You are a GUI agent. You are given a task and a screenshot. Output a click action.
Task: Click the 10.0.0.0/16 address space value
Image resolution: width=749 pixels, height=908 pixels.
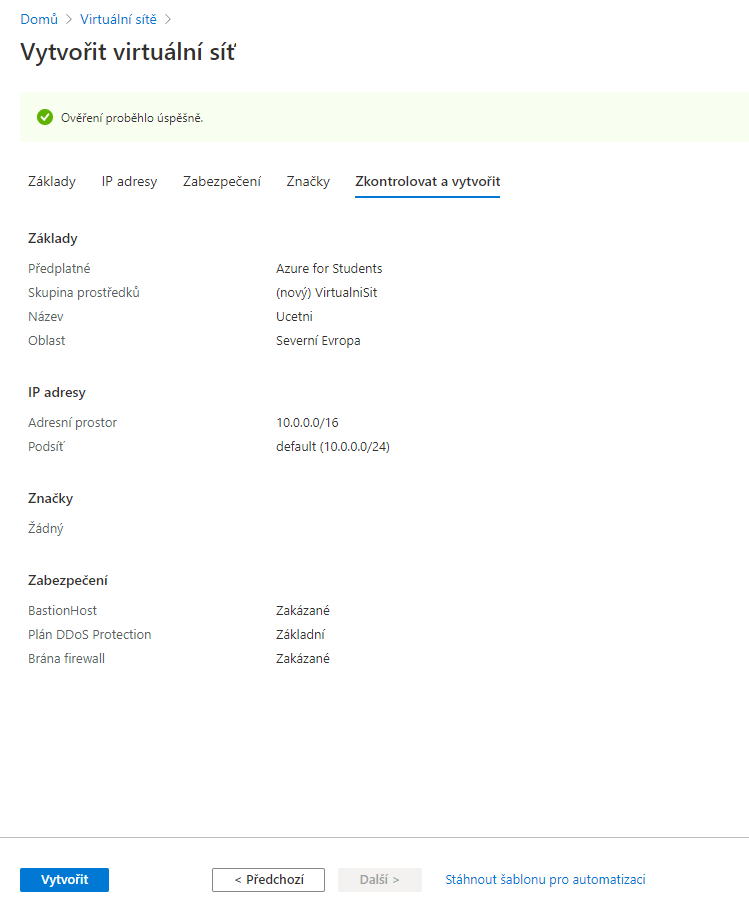tap(306, 422)
